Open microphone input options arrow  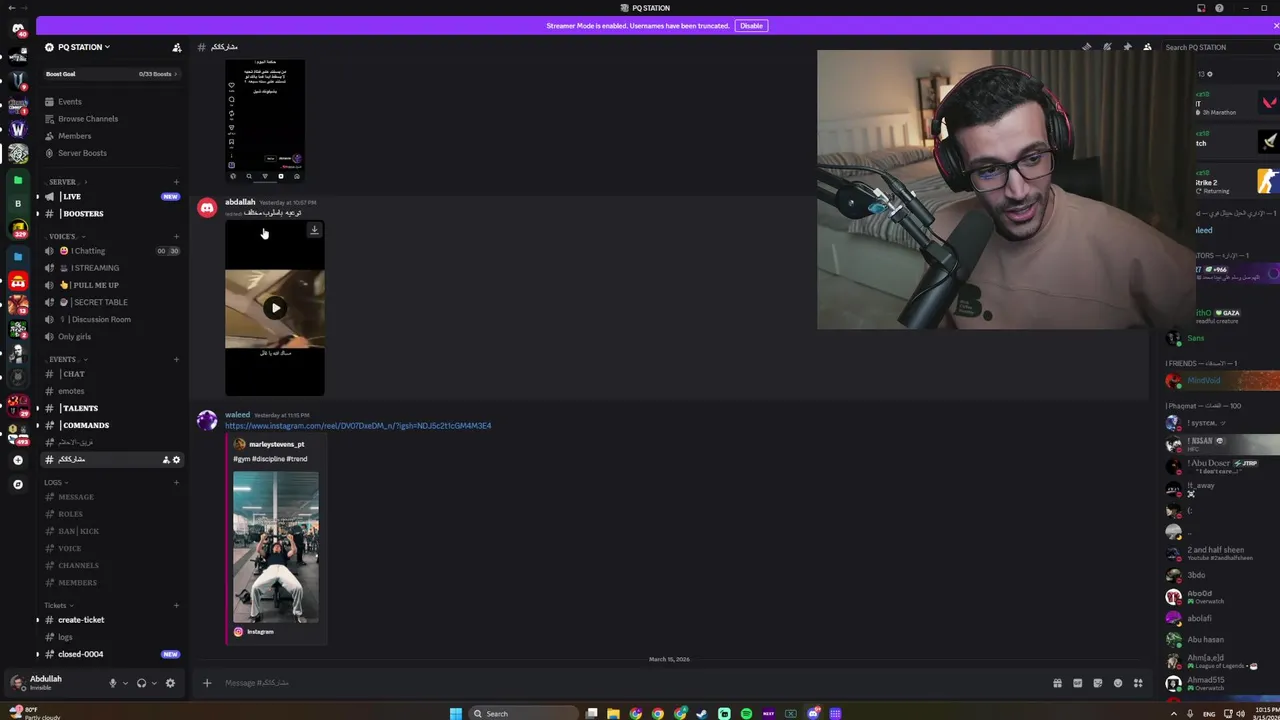coord(124,683)
